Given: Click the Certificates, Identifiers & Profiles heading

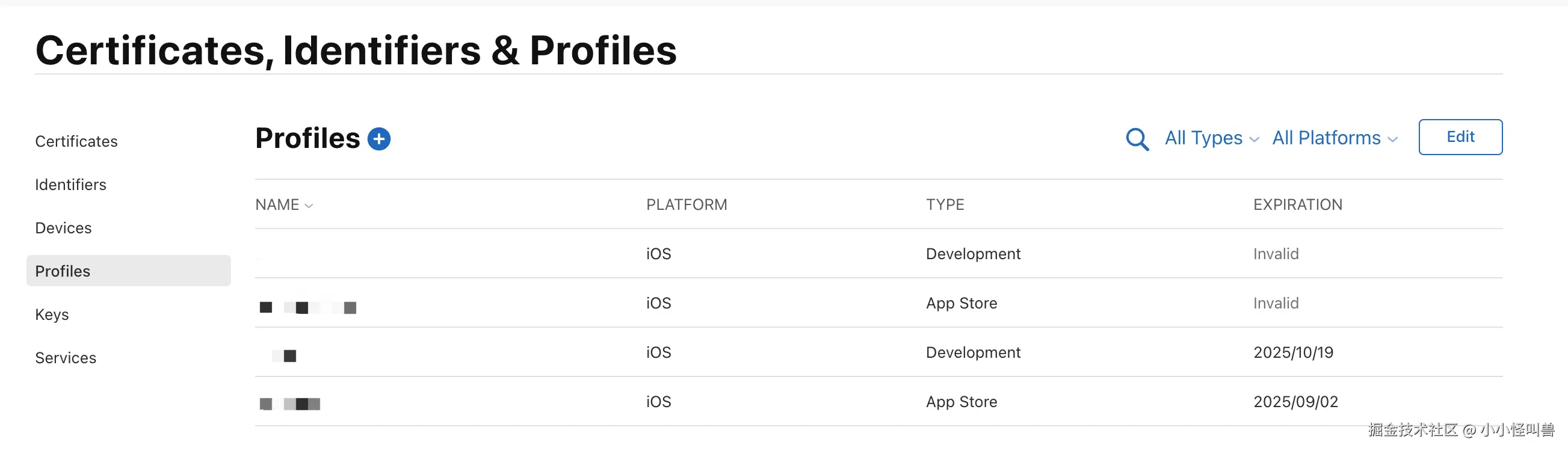Looking at the screenshot, I should pos(356,50).
